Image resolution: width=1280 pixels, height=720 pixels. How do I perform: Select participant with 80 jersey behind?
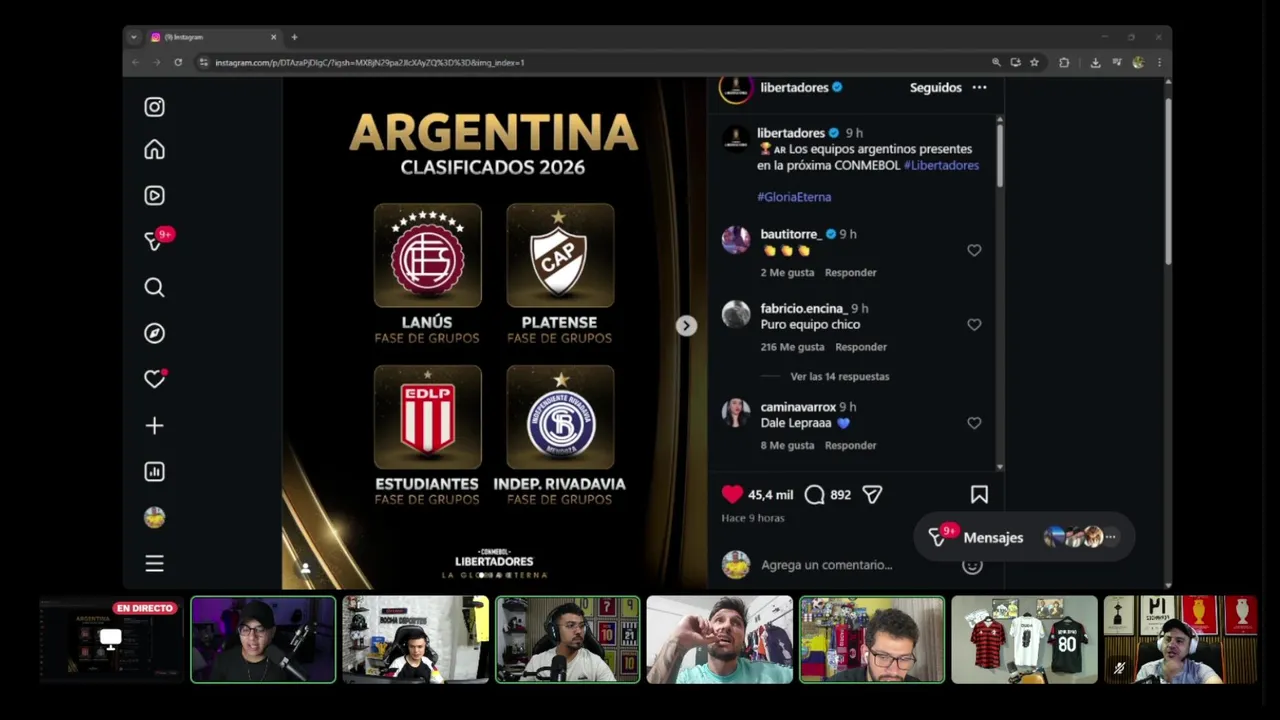point(1024,640)
